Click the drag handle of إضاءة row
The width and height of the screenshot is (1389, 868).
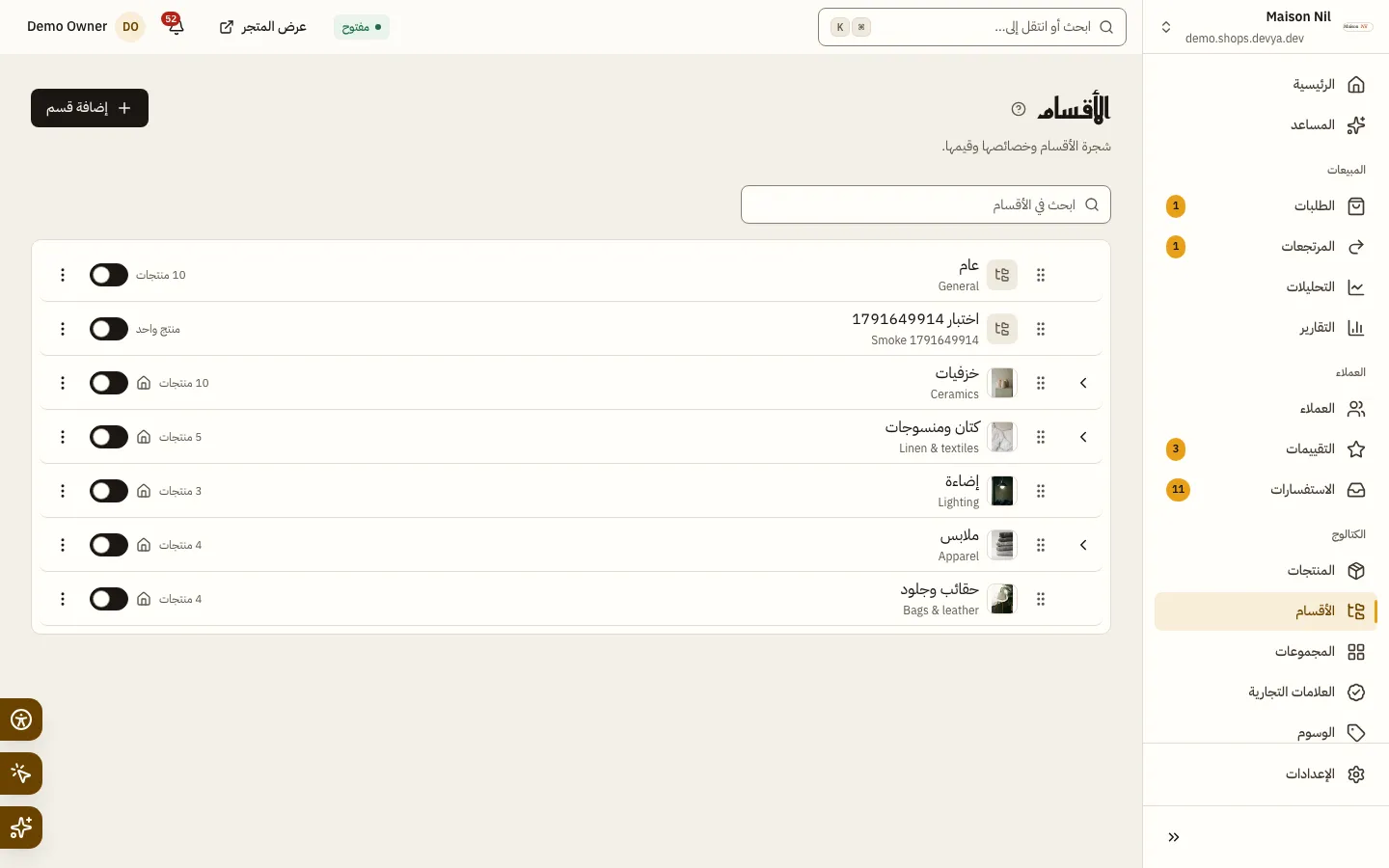(x=1041, y=491)
